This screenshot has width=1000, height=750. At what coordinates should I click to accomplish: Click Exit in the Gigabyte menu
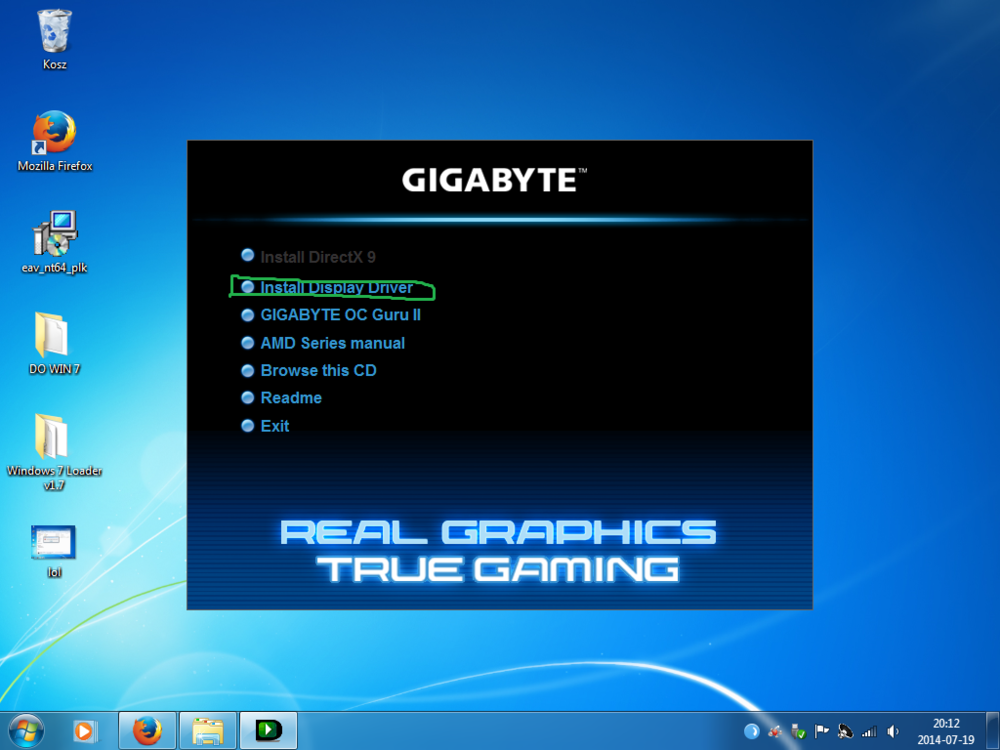[x=275, y=426]
